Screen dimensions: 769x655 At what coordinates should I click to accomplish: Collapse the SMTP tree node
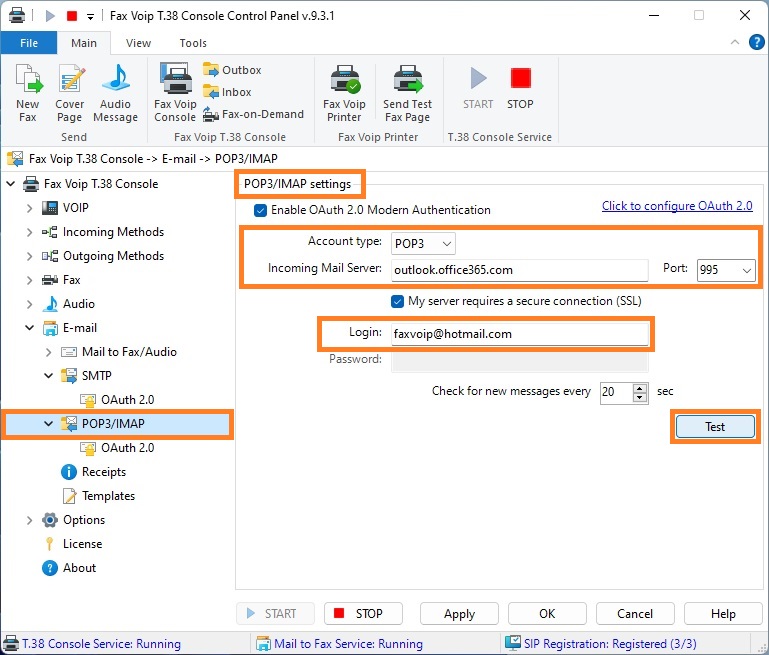click(x=49, y=376)
